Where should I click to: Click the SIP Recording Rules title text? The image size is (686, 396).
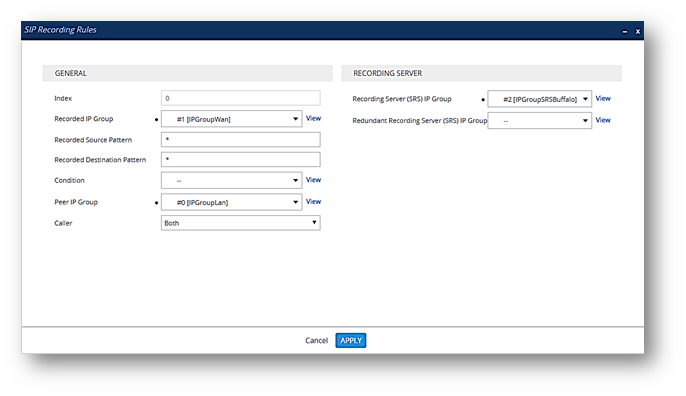pos(60,30)
